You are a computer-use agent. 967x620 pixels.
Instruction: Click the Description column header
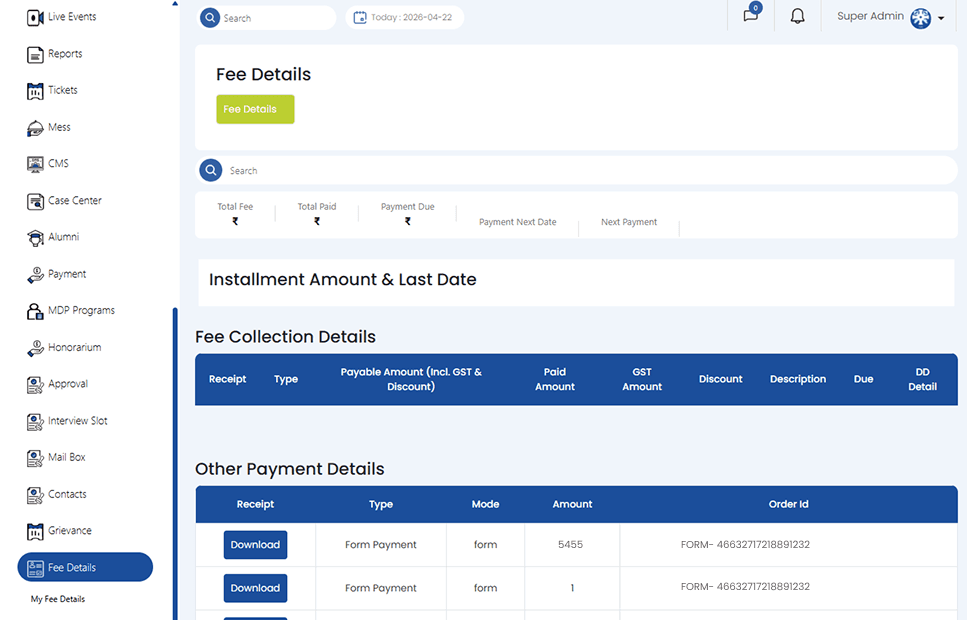click(x=797, y=379)
